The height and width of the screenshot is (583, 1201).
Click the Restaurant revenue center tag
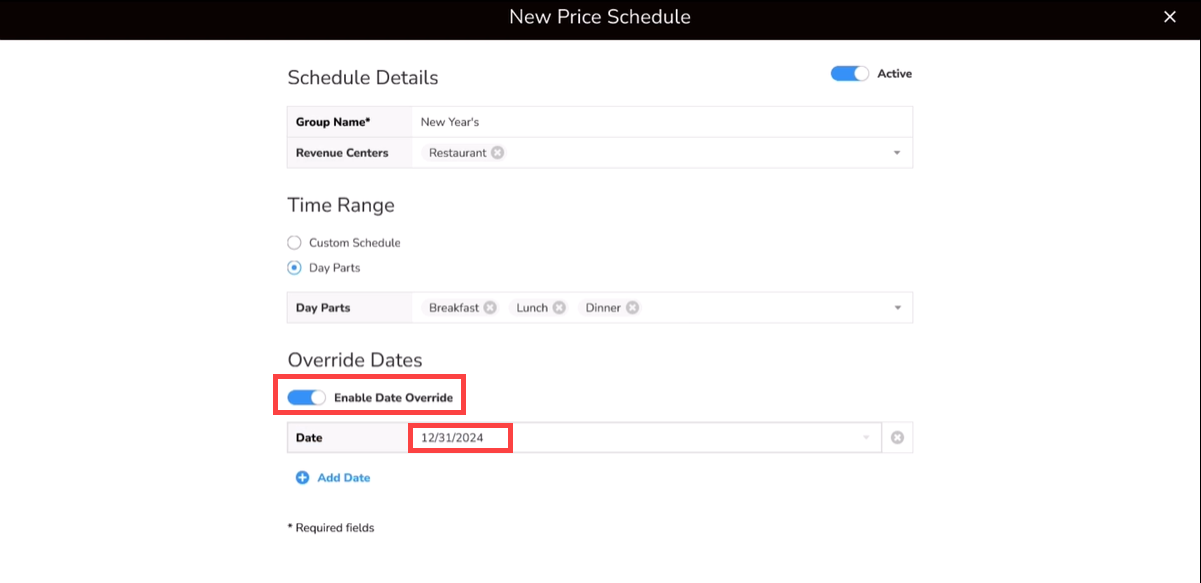click(x=457, y=153)
